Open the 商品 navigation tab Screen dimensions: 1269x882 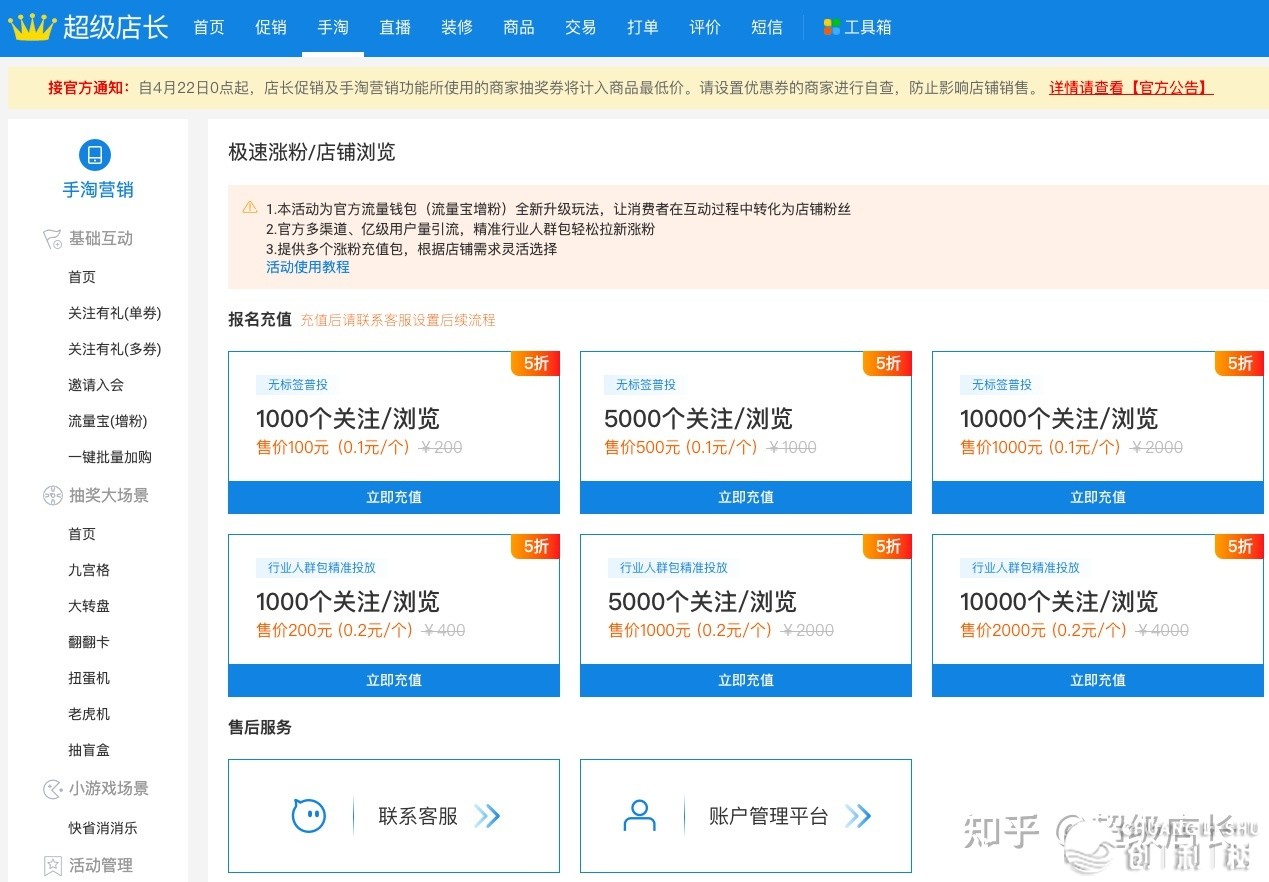click(x=519, y=27)
